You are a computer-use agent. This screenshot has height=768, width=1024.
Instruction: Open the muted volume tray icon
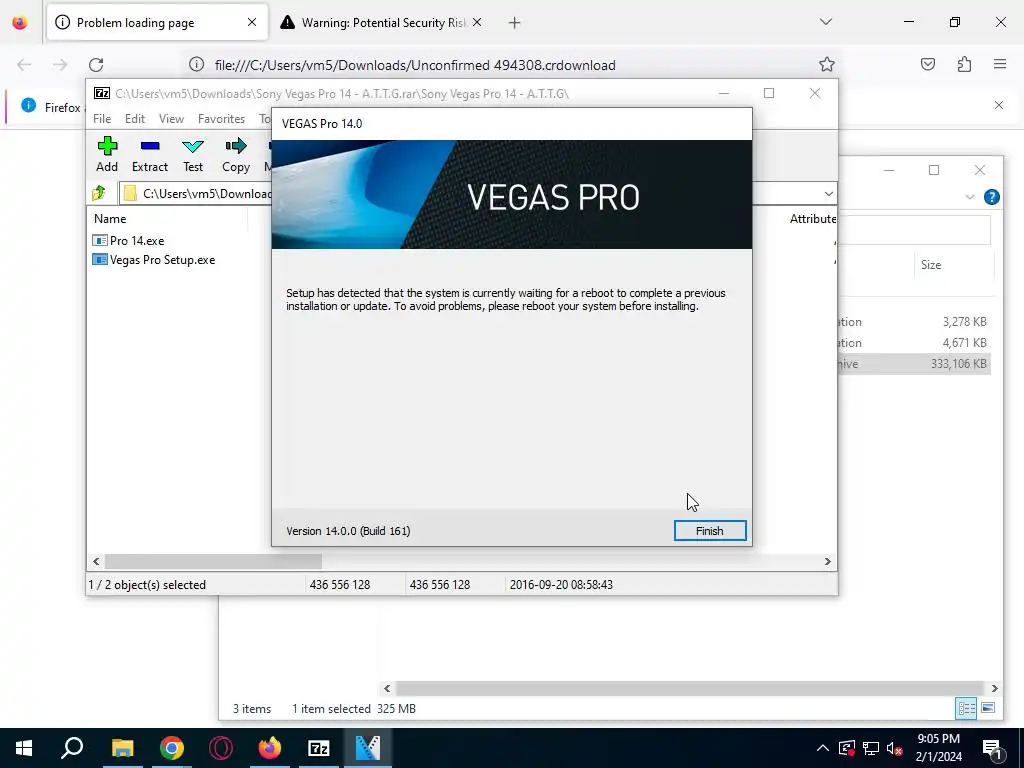[x=895, y=748]
